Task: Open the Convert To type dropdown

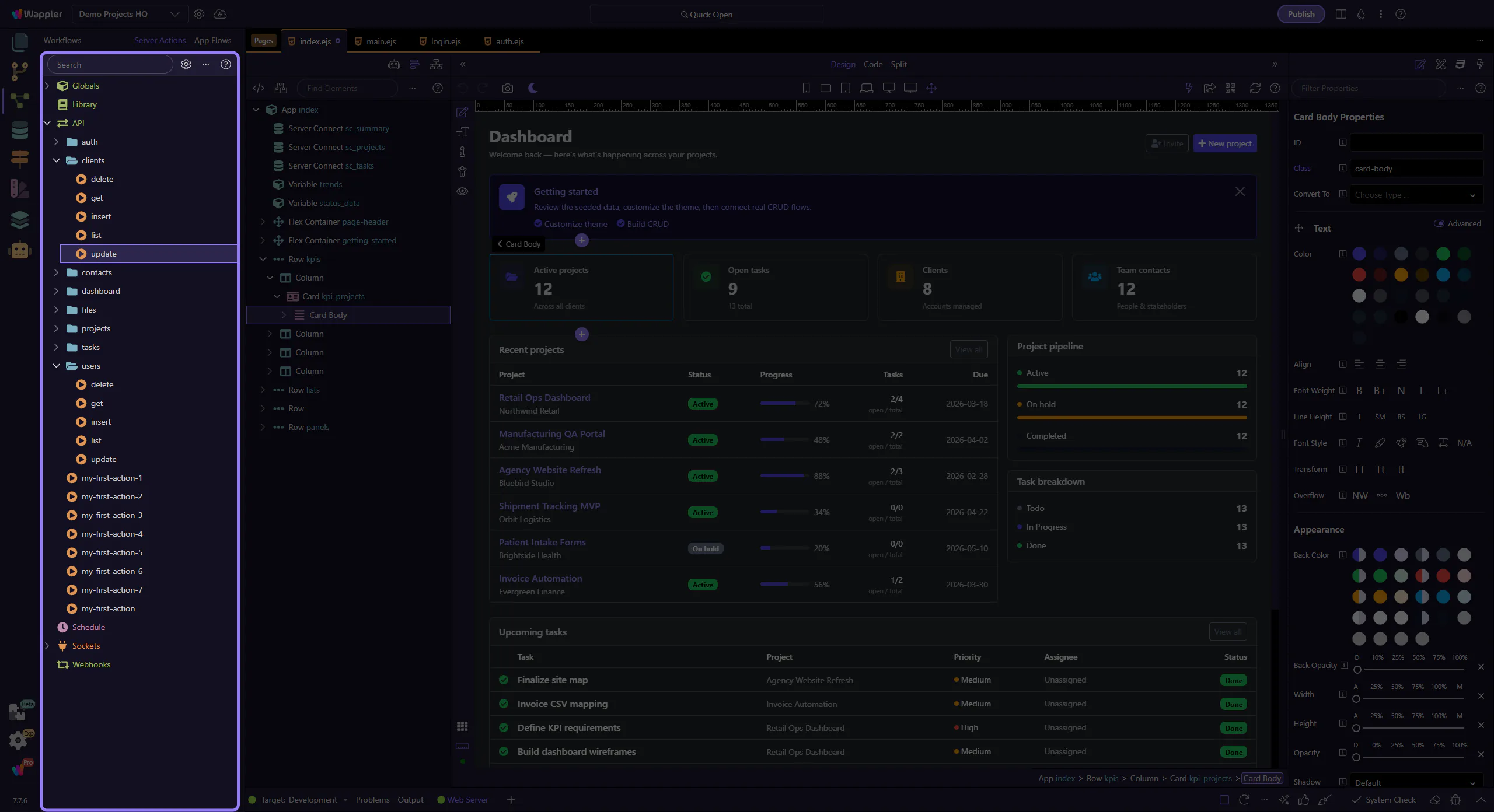Action: (x=1416, y=195)
